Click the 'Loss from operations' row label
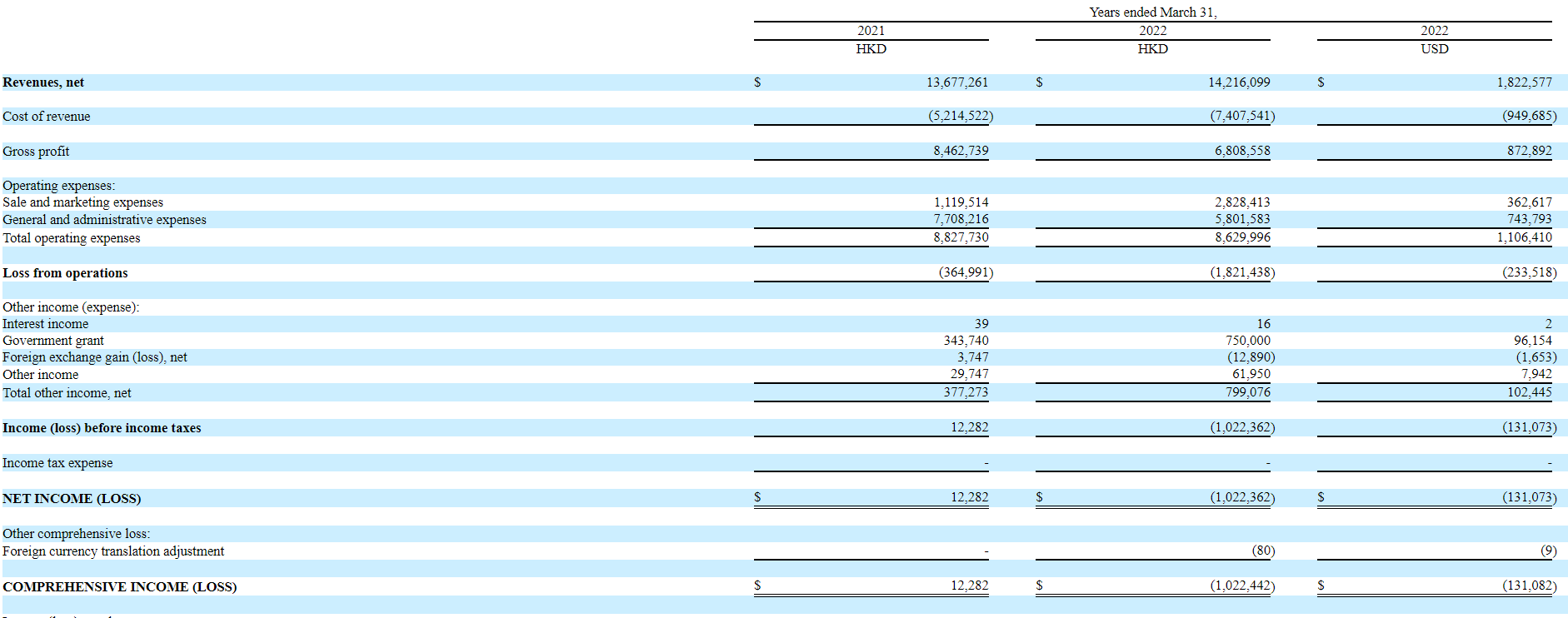The width and height of the screenshot is (1568, 618). (65, 273)
